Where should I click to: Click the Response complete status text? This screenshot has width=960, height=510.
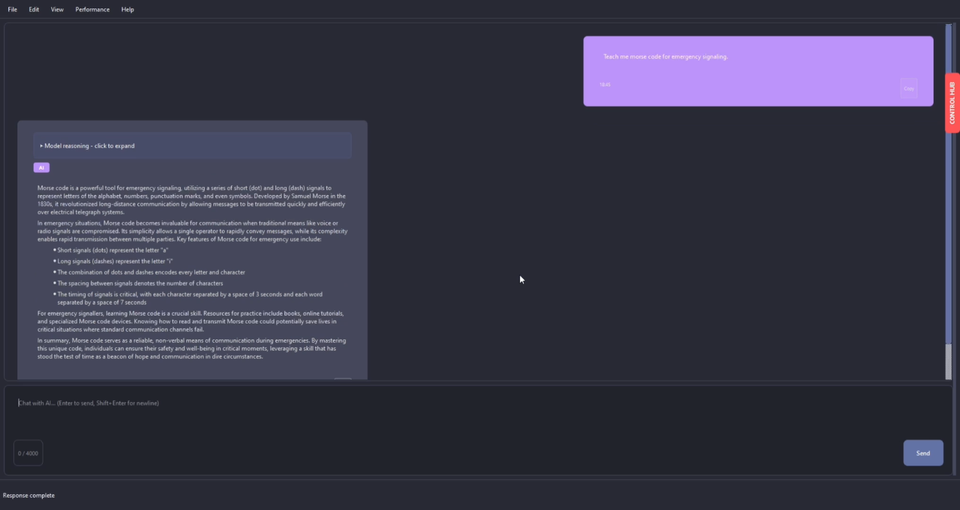pyautogui.click(x=29, y=495)
